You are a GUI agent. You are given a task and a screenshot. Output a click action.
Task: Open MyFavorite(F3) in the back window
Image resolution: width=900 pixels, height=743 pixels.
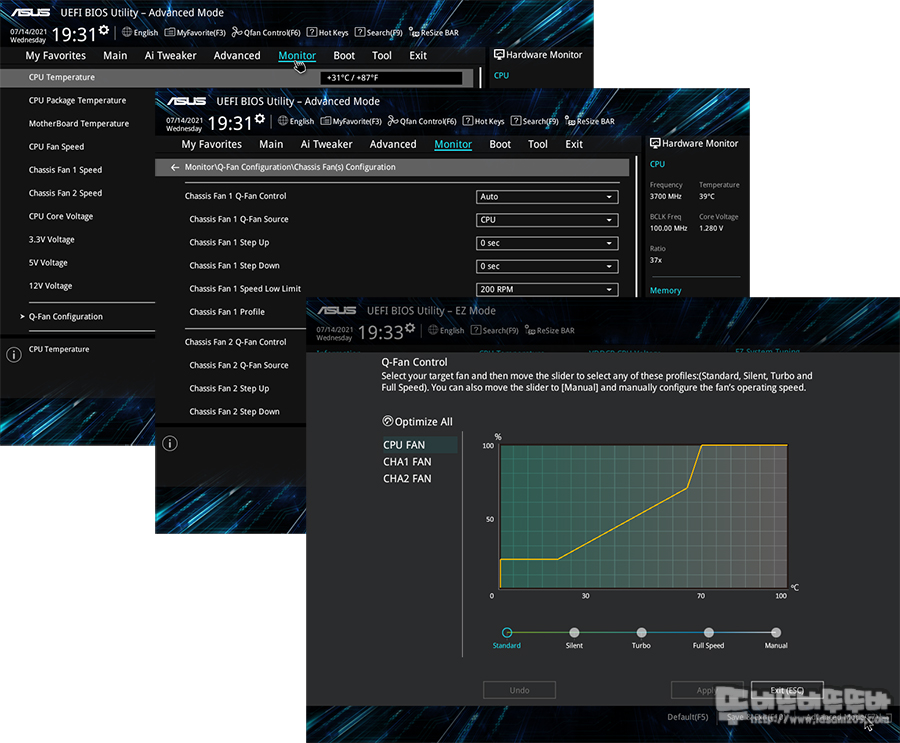[x=195, y=33]
